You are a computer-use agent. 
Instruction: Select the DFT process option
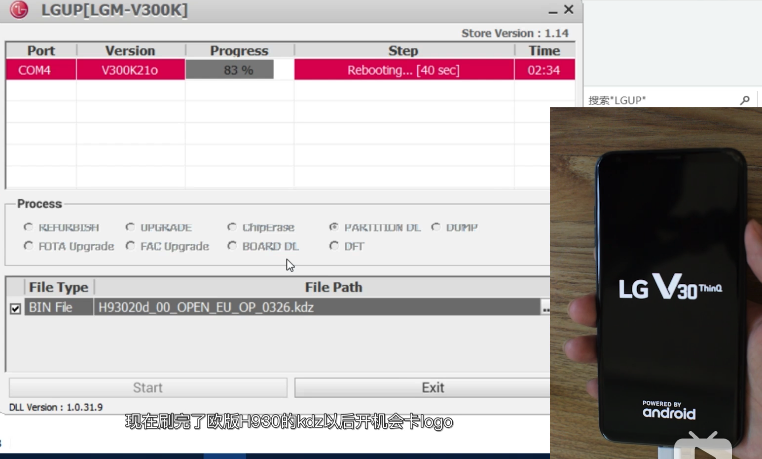(334, 246)
